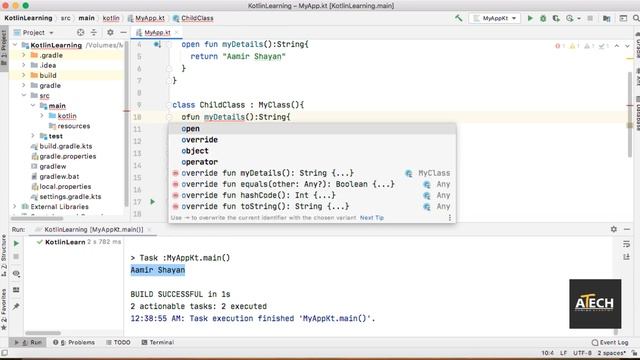Open the search everywhere magnifier

pyautogui.click(x=636, y=18)
